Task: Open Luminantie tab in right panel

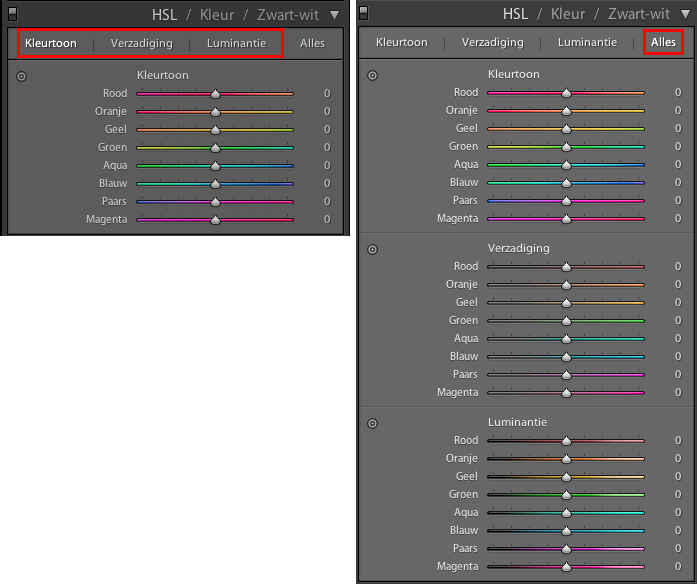Action: pyautogui.click(x=587, y=42)
